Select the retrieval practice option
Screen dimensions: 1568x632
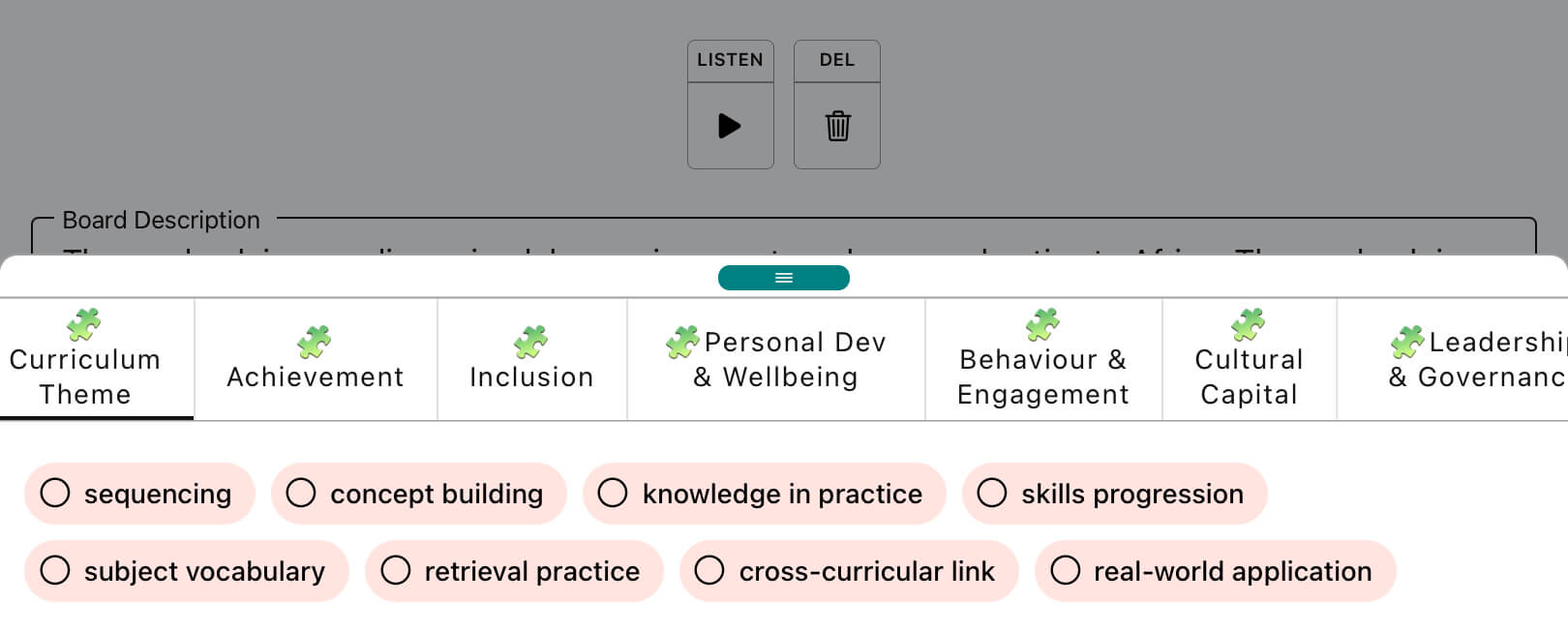click(x=396, y=571)
